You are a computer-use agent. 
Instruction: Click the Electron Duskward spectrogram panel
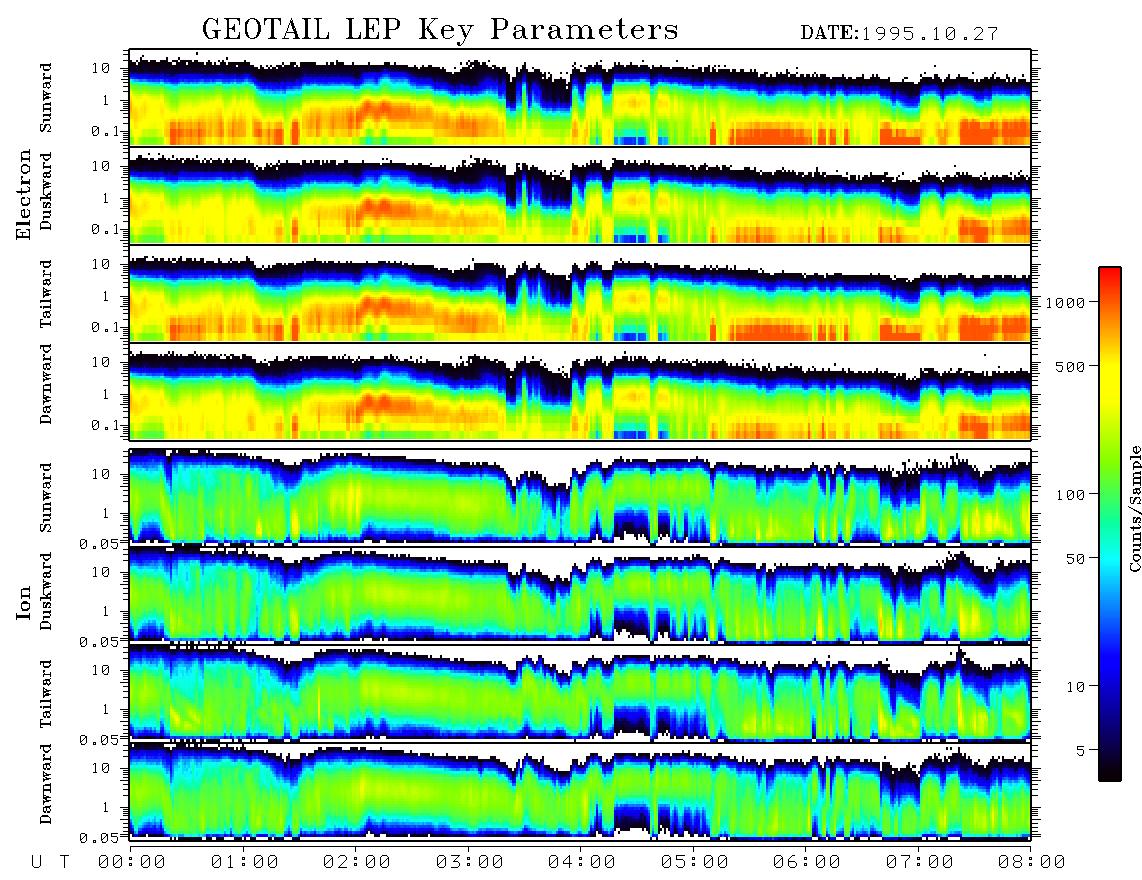(580, 195)
